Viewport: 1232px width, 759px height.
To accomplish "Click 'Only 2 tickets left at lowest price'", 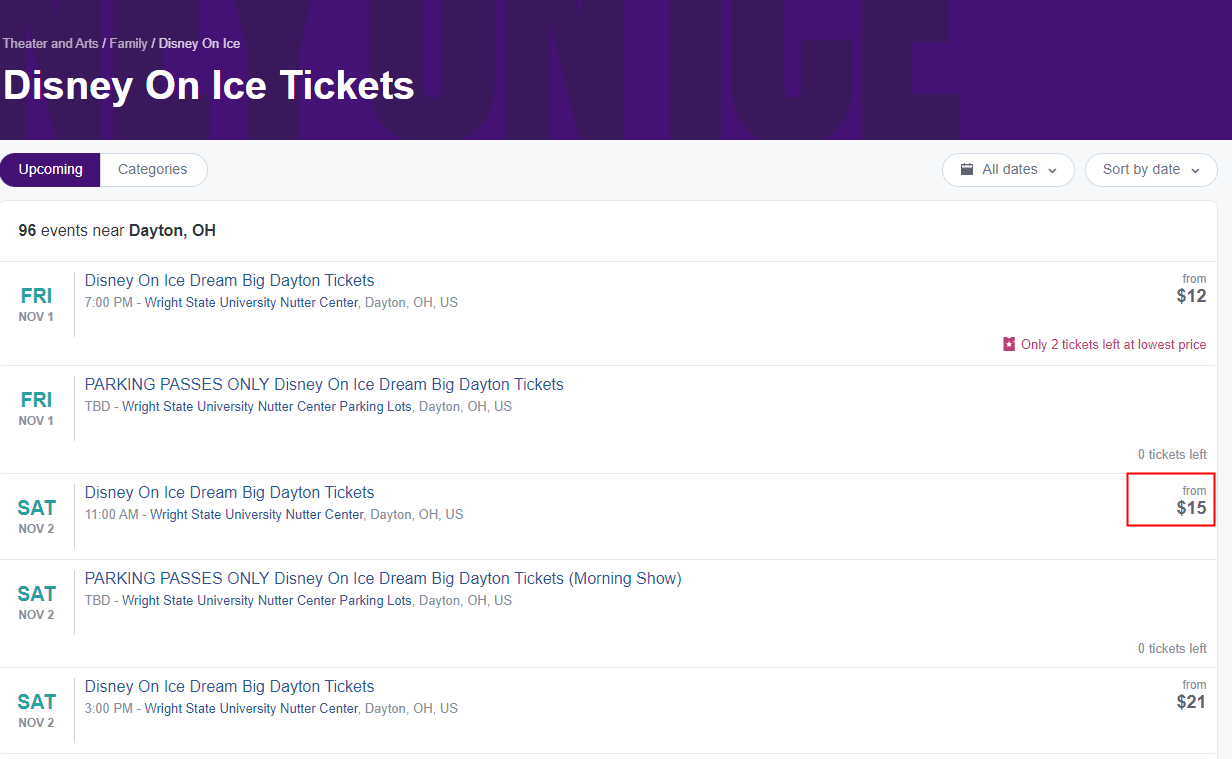I will point(1113,345).
